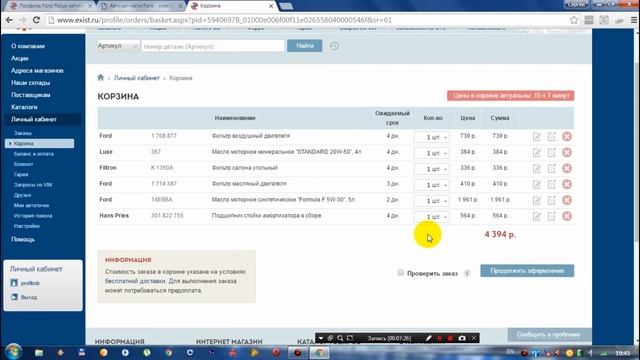Edit the Filtron K 1350A row with pencil icon
The width and height of the screenshot is (640, 360).
(537, 169)
